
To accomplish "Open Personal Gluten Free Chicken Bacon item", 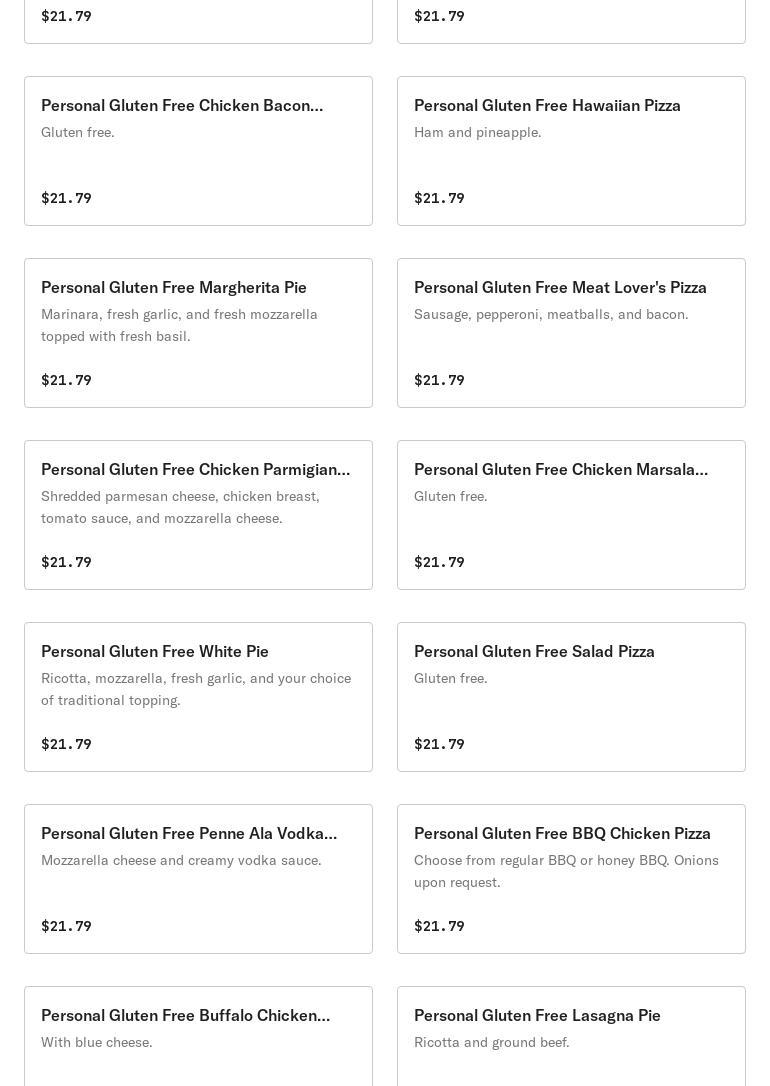I will pyautogui.click(x=198, y=151).
